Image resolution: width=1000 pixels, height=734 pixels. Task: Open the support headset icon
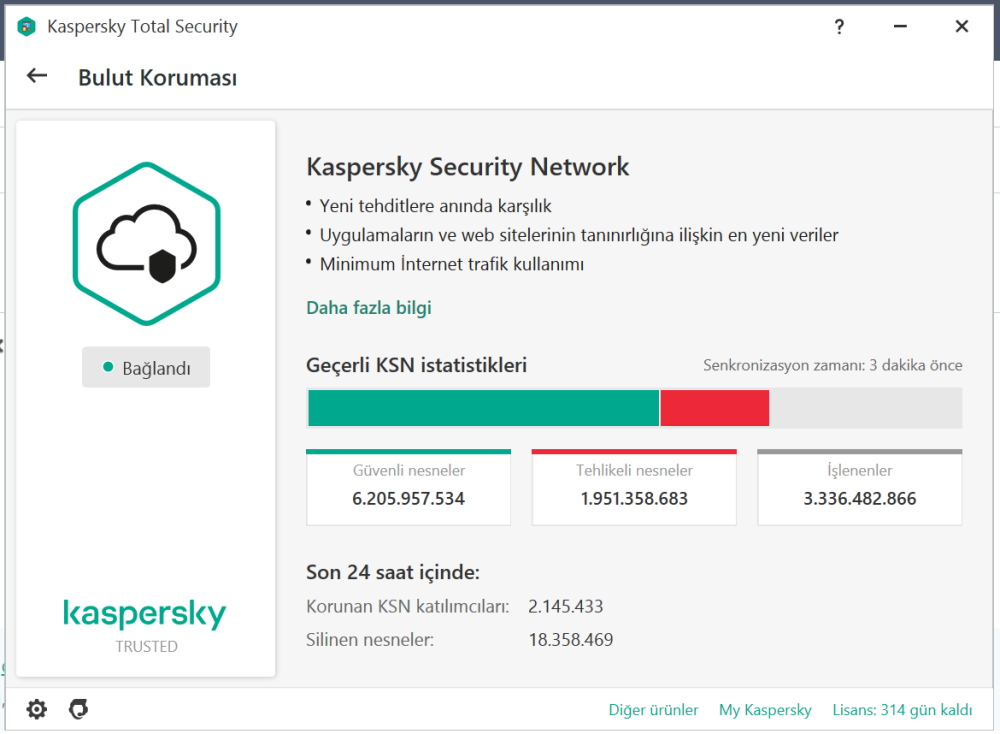pyautogui.click(x=78, y=709)
